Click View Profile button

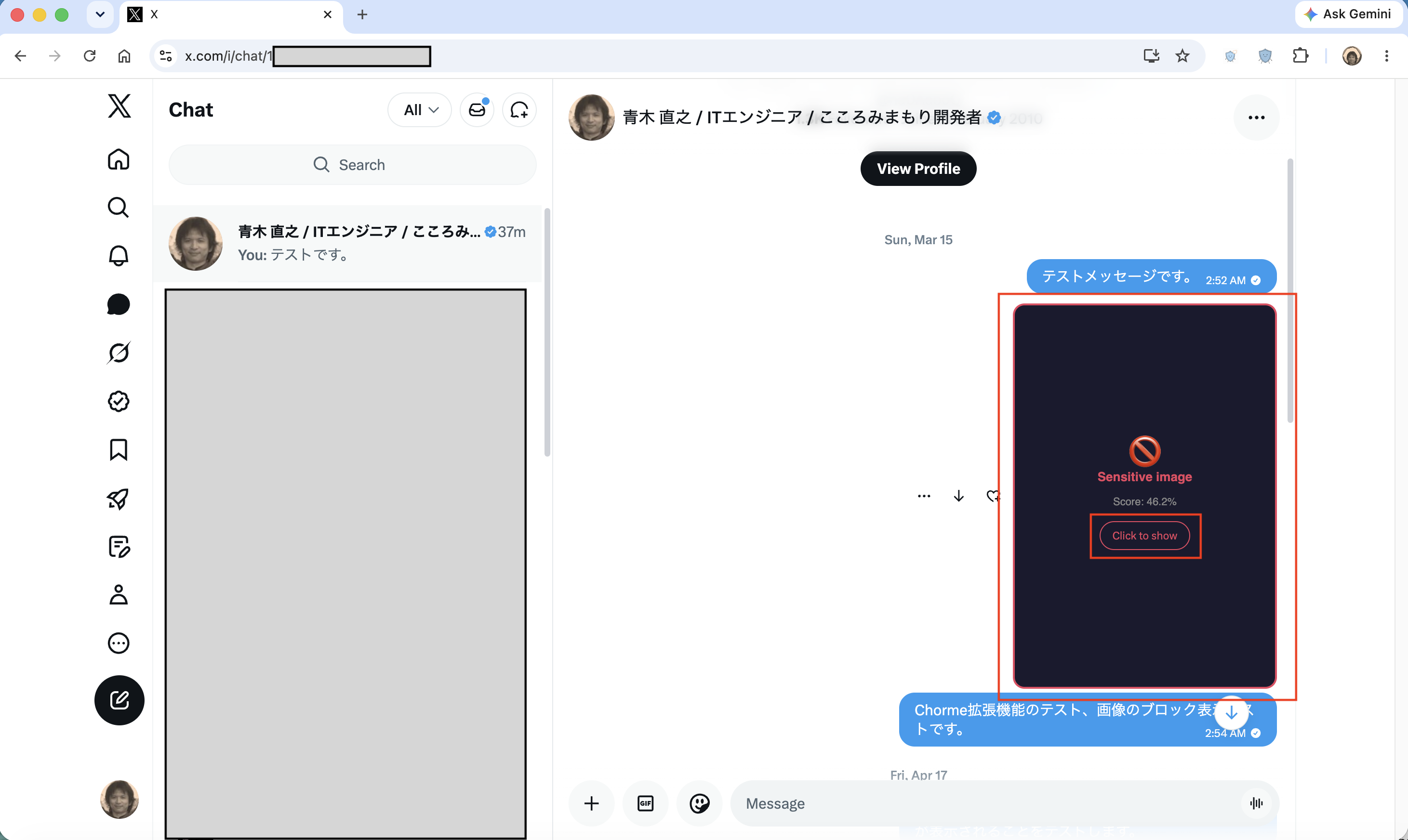tap(918, 169)
